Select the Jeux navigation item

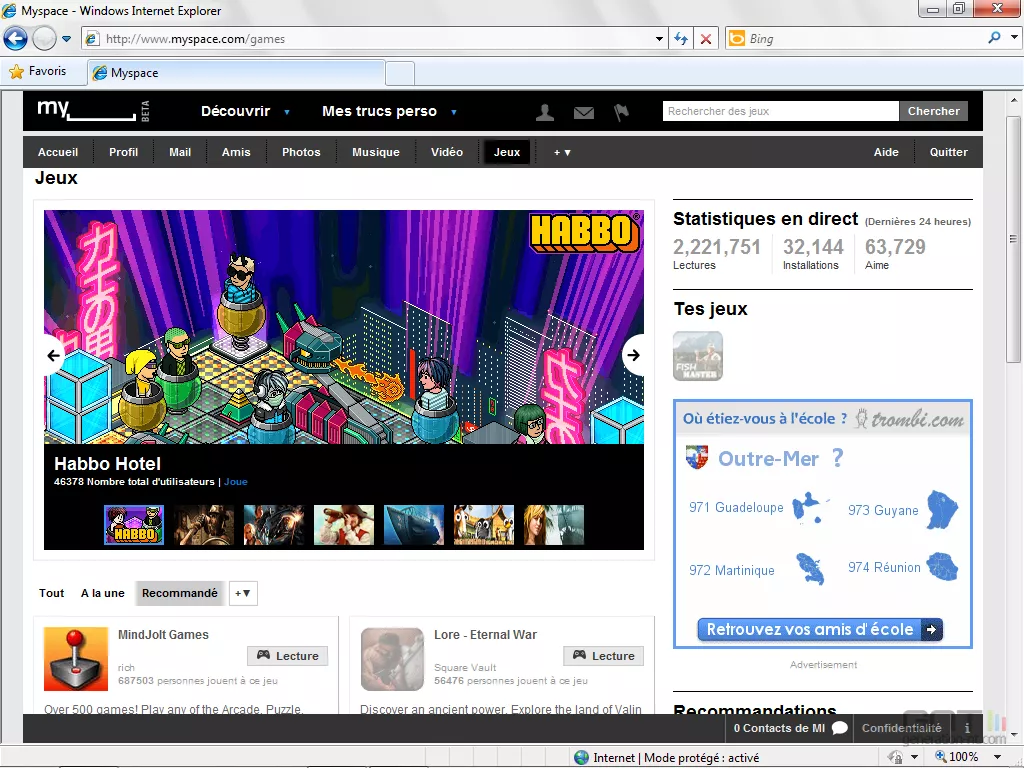point(507,152)
